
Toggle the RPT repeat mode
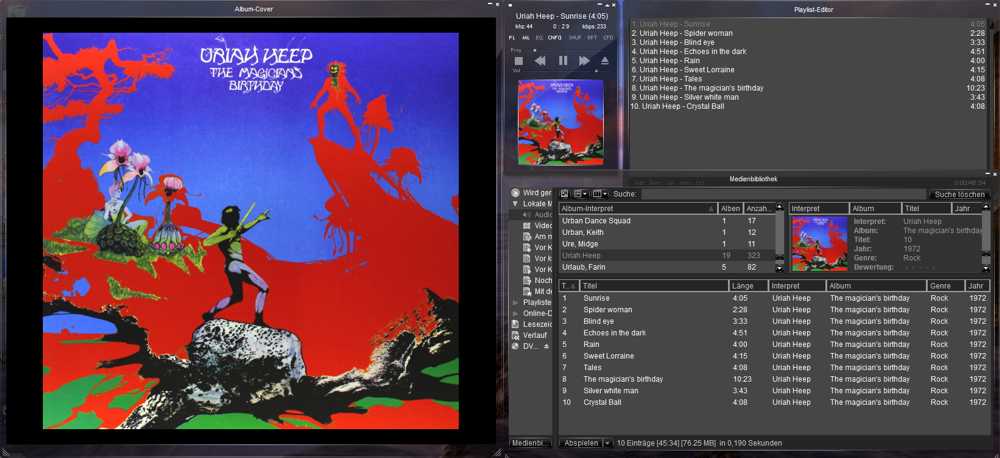click(591, 37)
